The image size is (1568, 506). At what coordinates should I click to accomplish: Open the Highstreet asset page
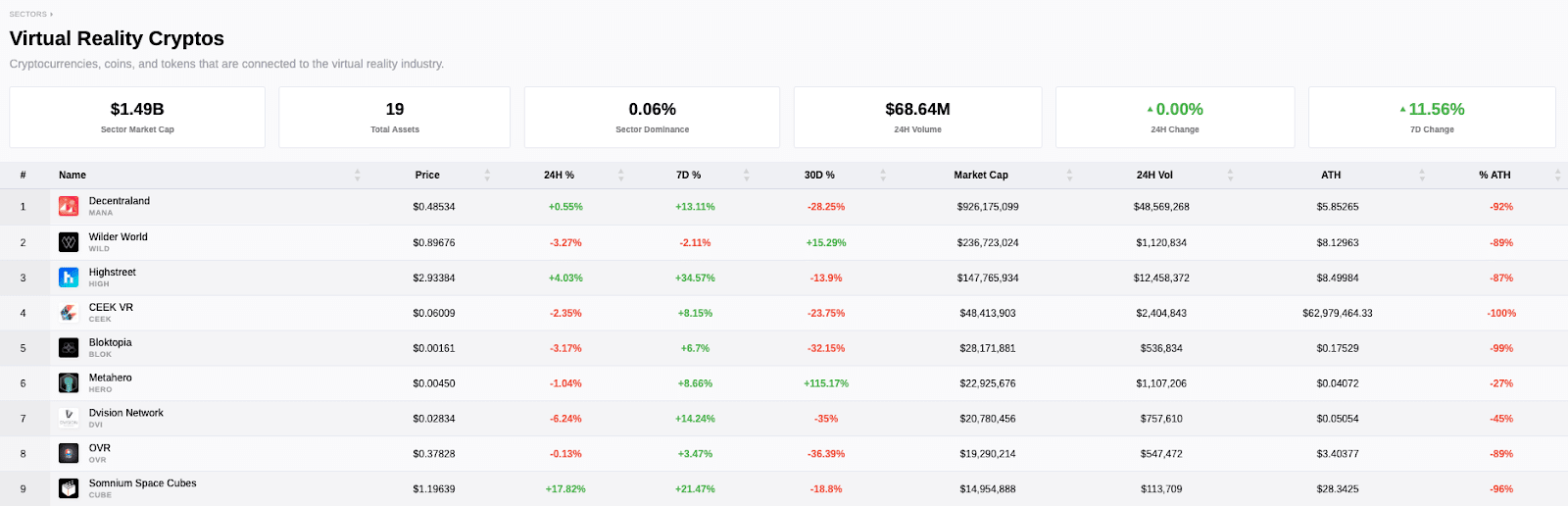pos(113,273)
